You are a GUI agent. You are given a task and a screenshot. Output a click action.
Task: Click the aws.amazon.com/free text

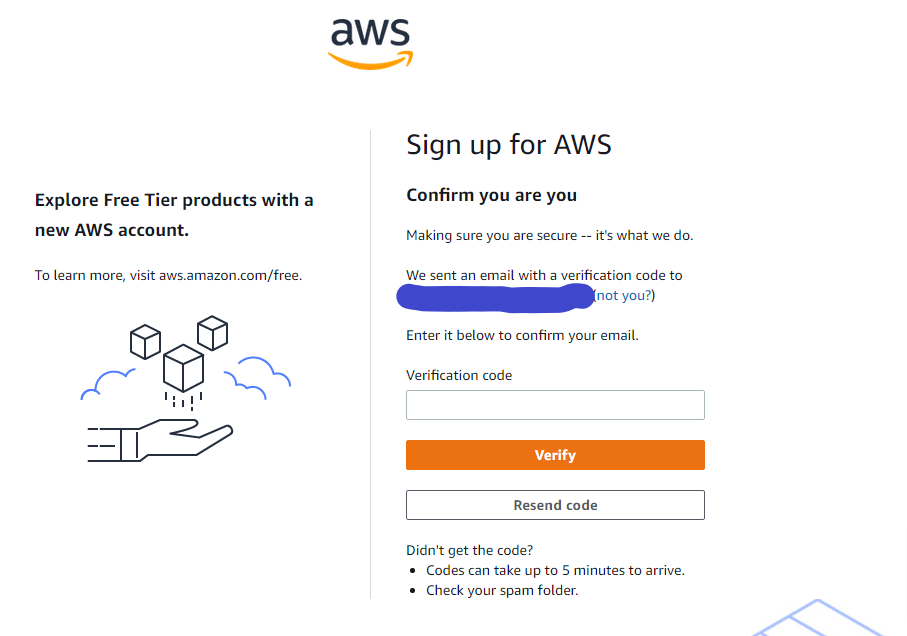point(230,275)
